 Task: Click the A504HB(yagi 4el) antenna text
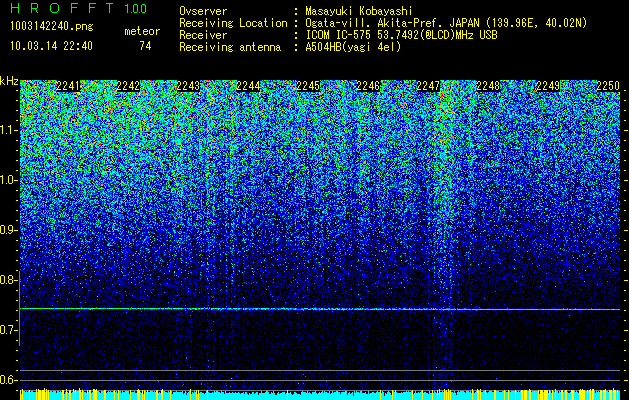(353, 47)
